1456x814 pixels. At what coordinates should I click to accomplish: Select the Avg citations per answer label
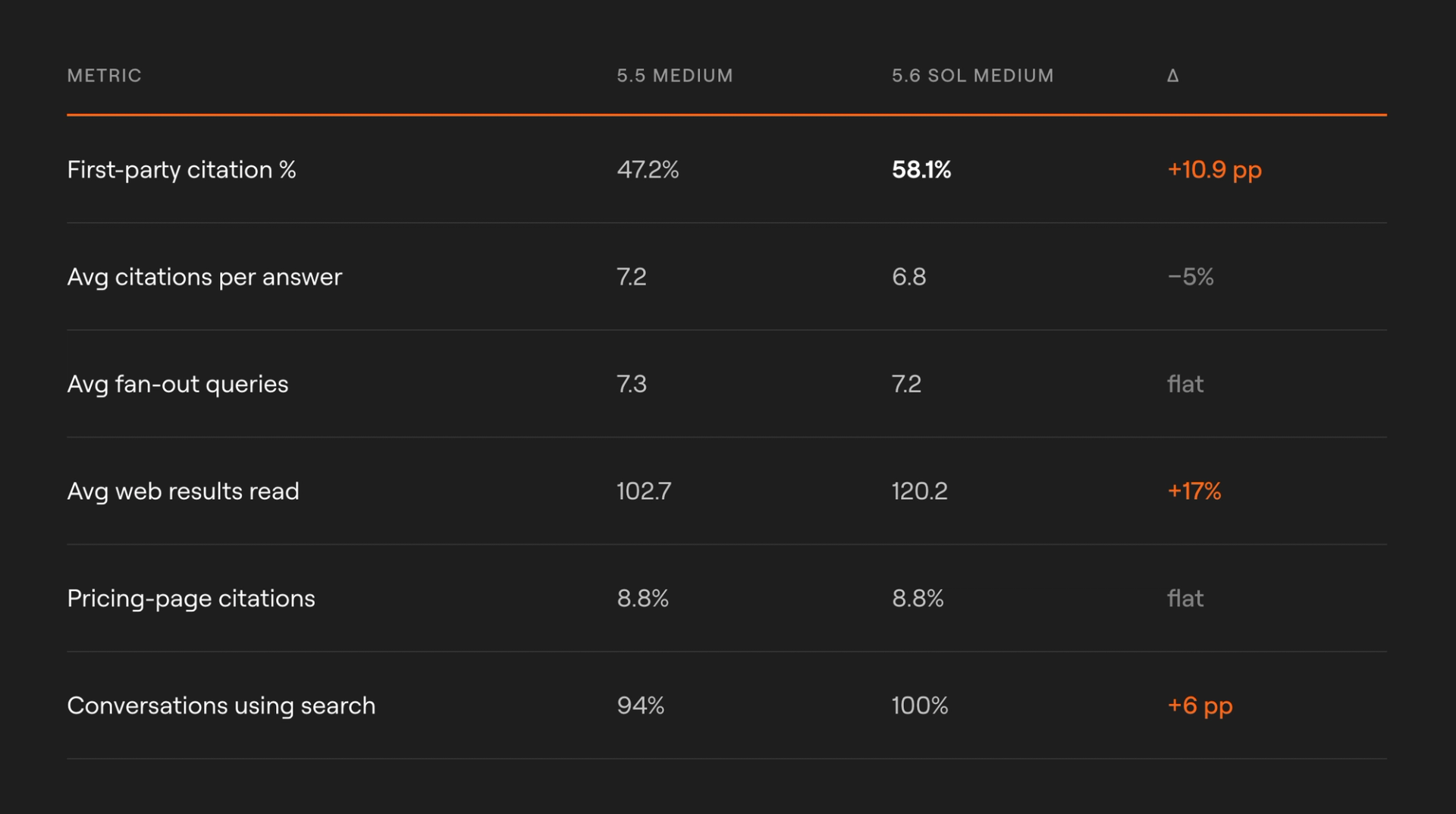[205, 277]
